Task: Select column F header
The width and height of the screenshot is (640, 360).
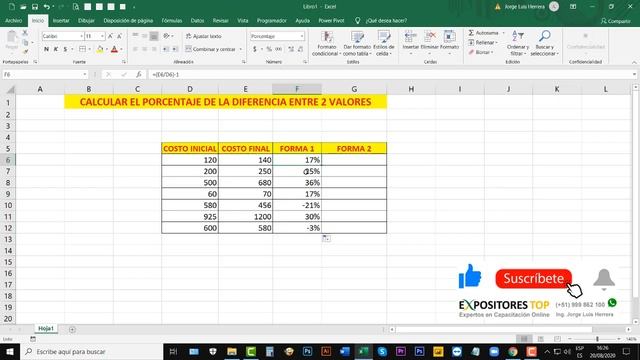Action: [297, 89]
